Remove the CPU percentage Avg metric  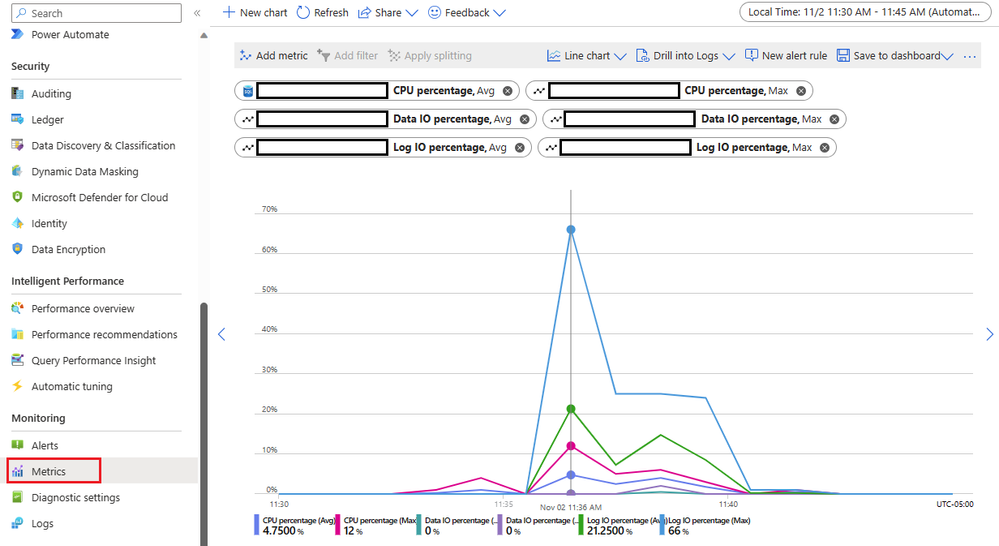[507, 91]
